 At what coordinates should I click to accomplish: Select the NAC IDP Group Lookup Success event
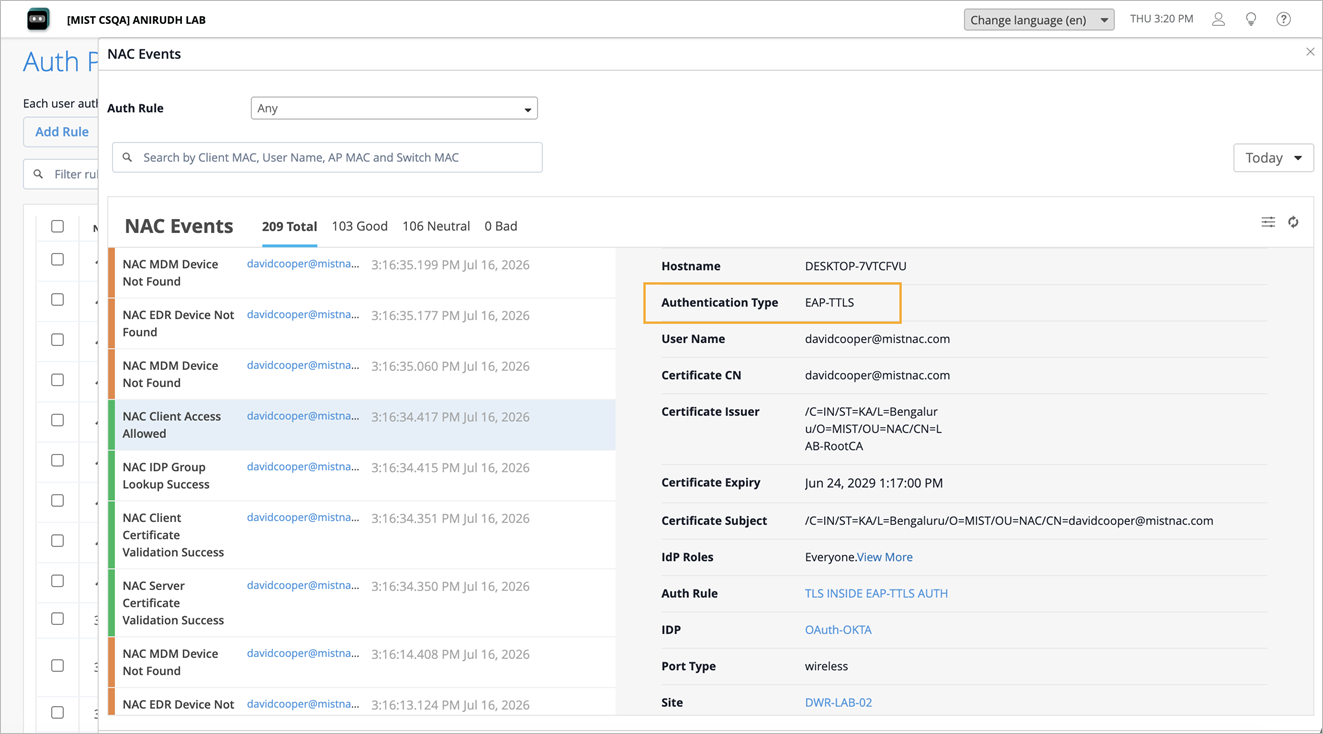click(362, 476)
